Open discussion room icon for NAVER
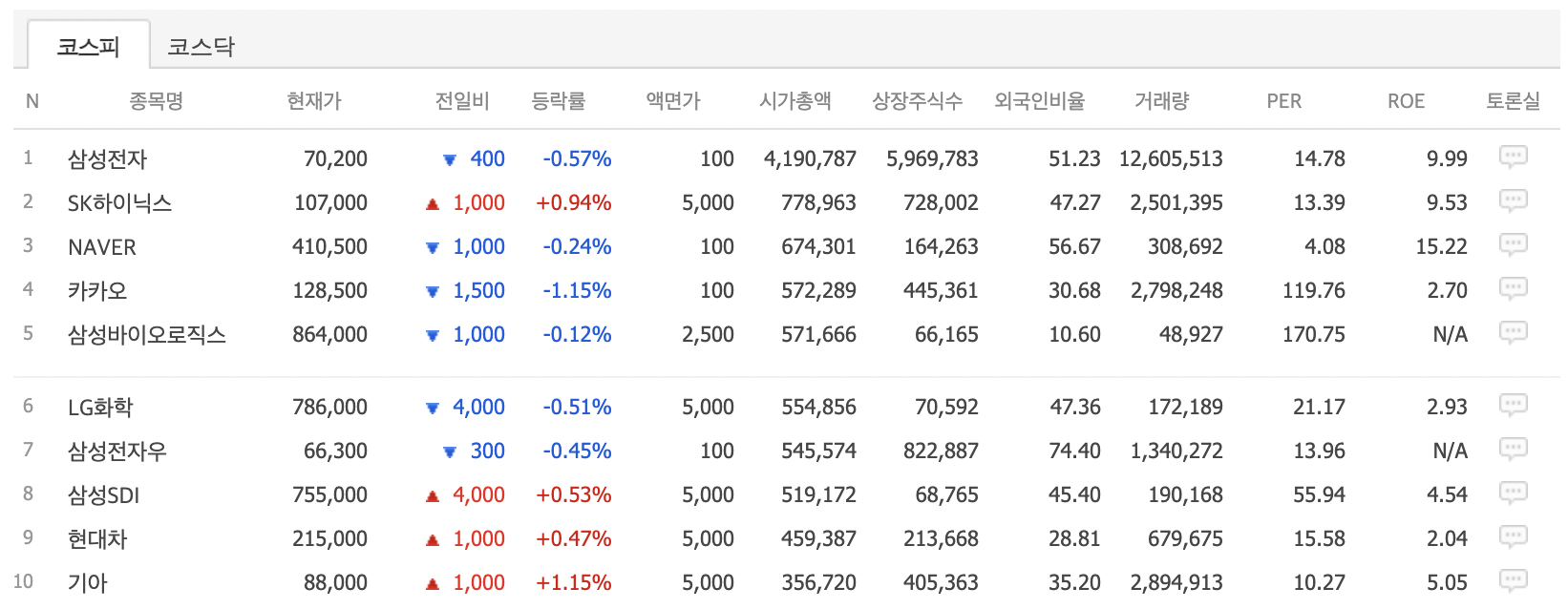1568x609 pixels. coord(1513,245)
